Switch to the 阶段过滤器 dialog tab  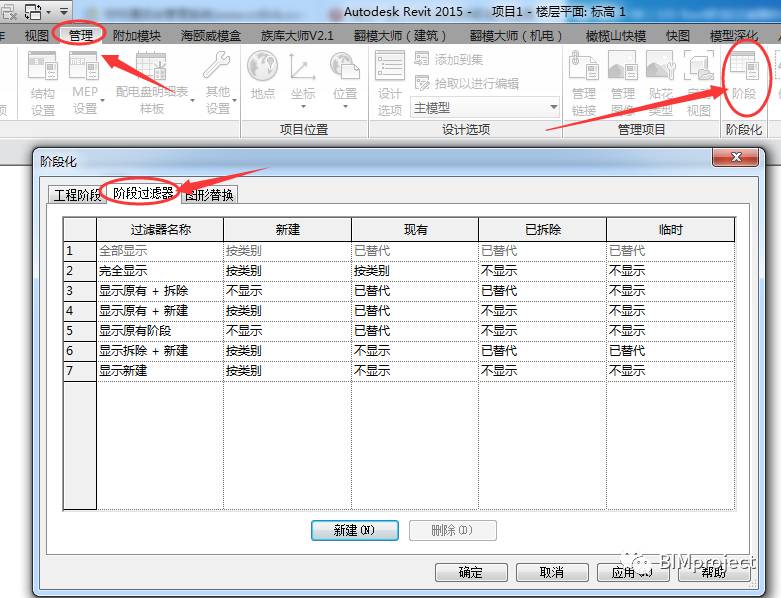pos(143,193)
